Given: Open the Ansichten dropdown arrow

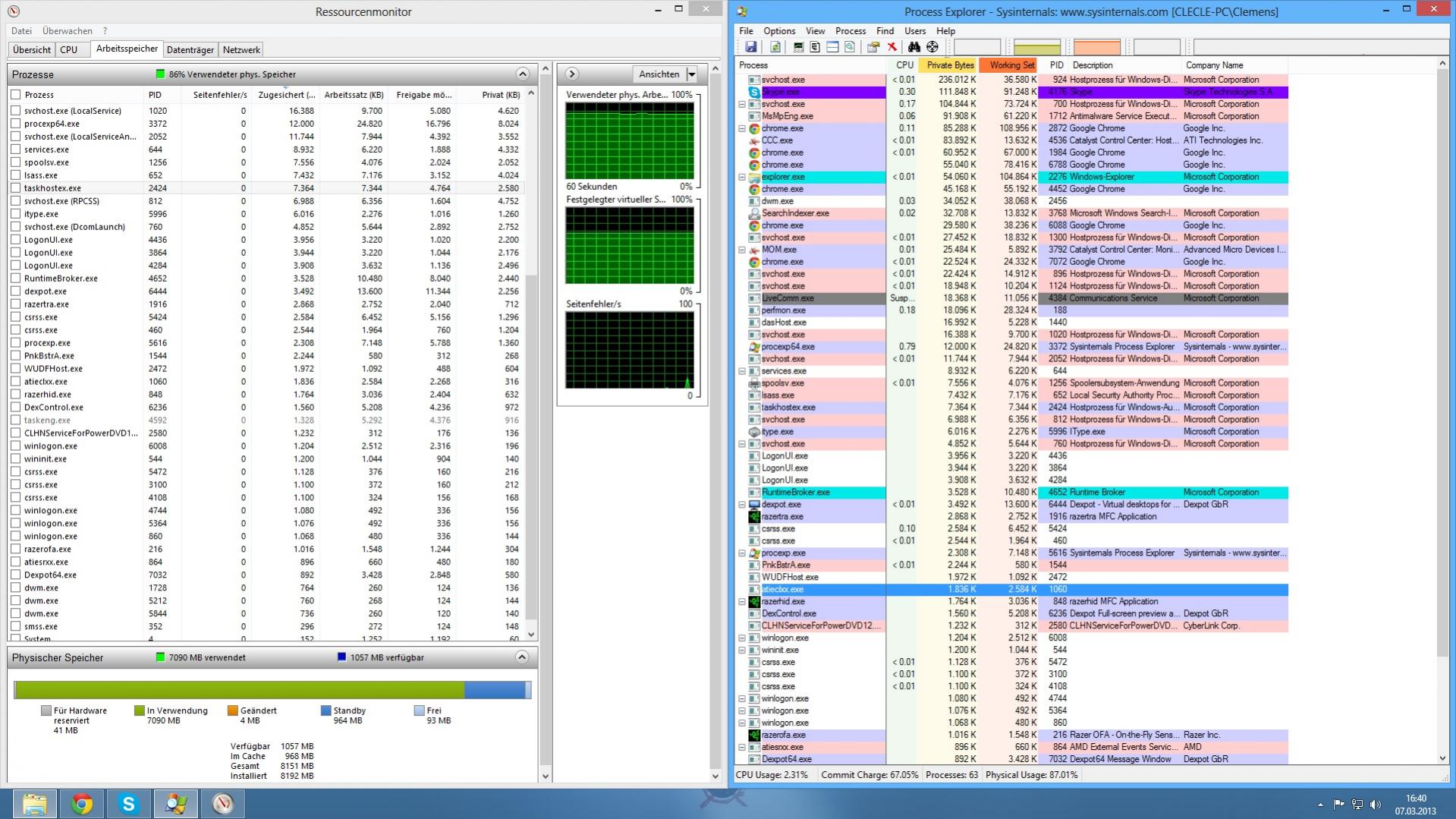Looking at the screenshot, I should (x=691, y=74).
